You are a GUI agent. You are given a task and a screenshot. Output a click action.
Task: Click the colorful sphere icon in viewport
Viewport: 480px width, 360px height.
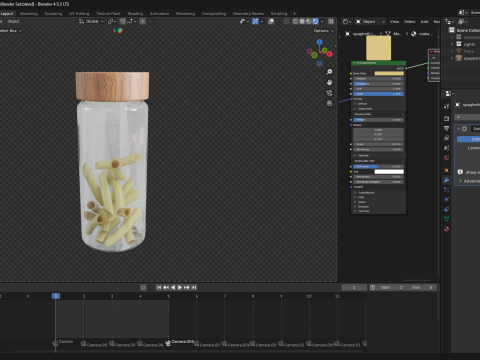coord(120,31)
